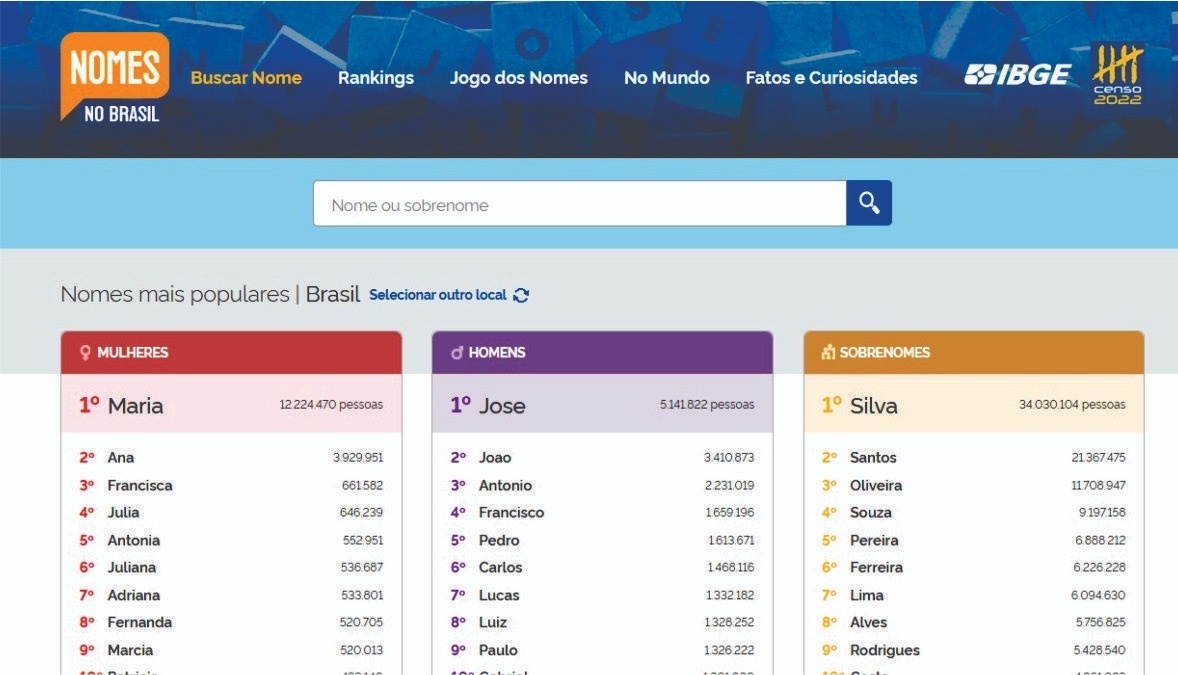
Task: Click the family icon in Sobrenomes header
Action: pos(828,353)
